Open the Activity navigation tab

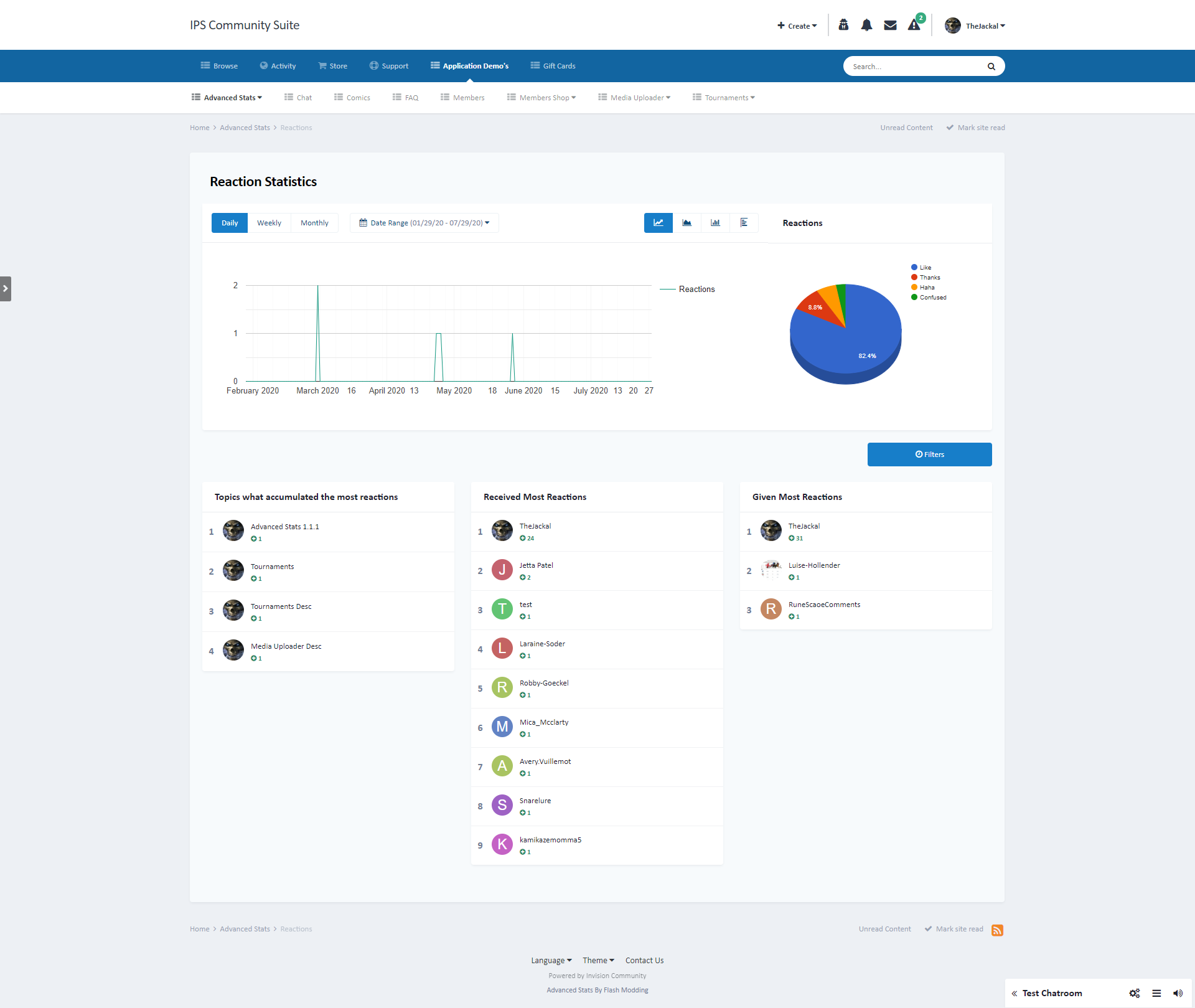tap(278, 66)
